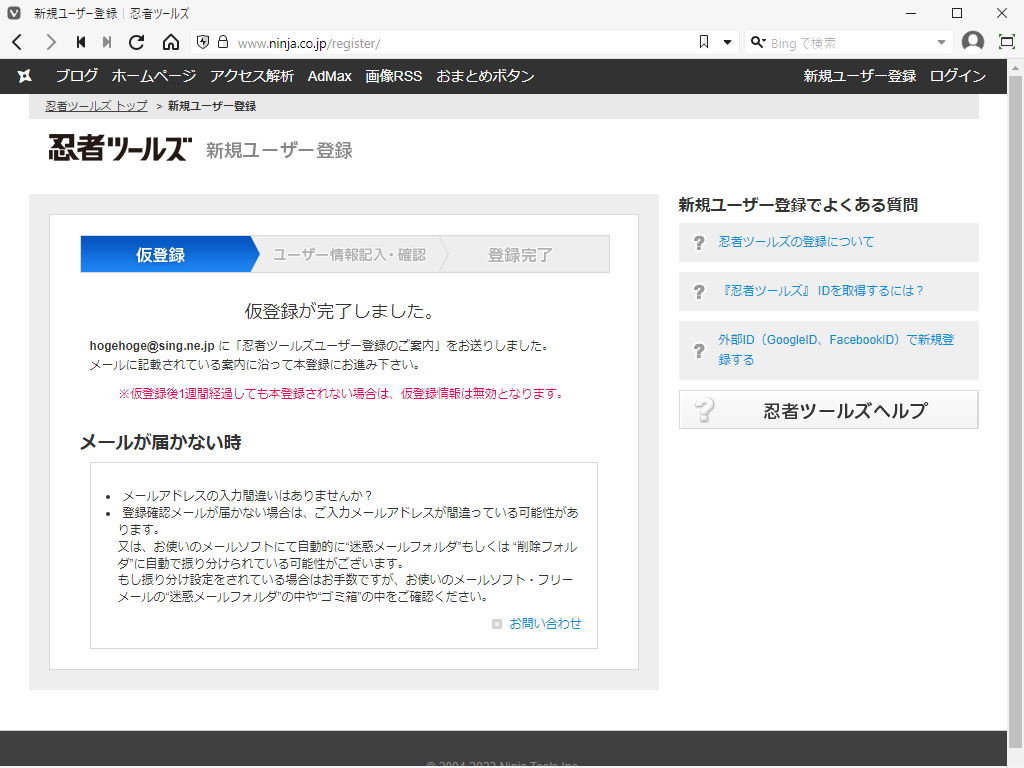Click the Rewind history icon
The height and width of the screenshot is (768, 1024).
pyautogui.click(x=80, y=42)
